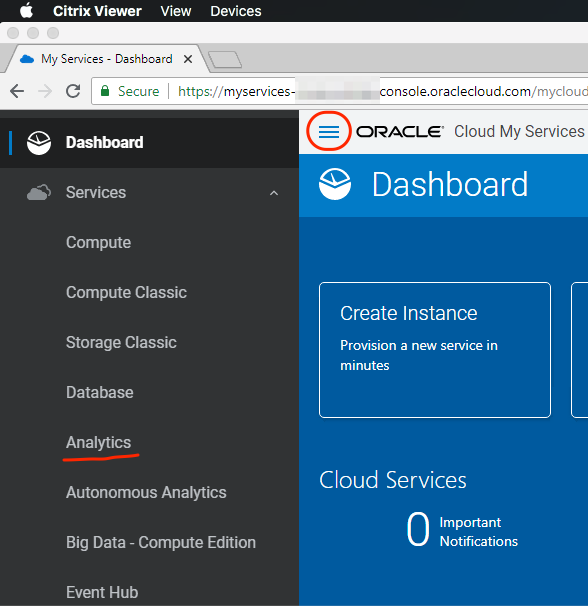Open Storage Classic service
The width and height of the screenshot is (588, 606).
click(121, 342)
